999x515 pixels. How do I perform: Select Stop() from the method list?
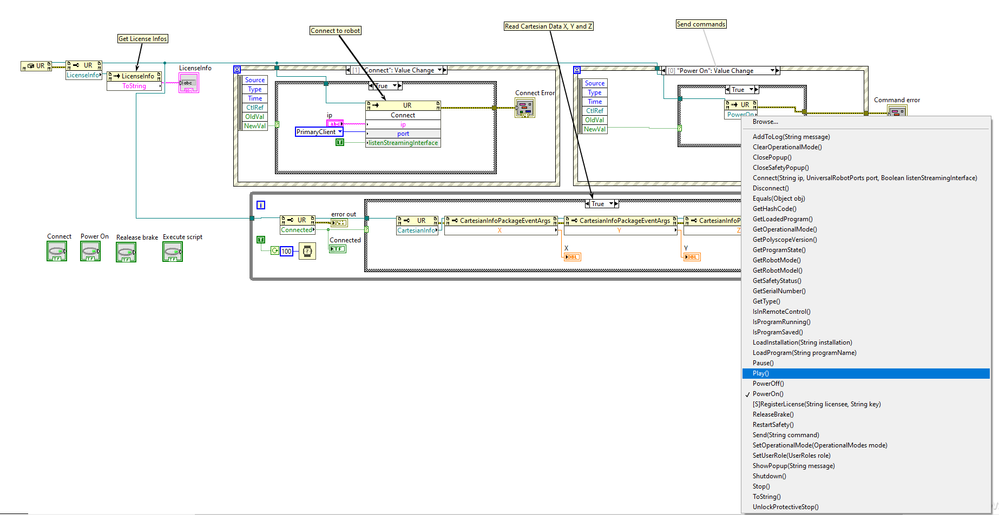866,486
